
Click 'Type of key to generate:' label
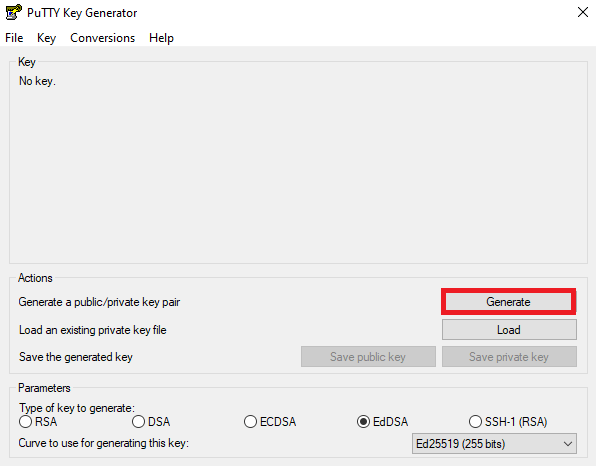click(x=77, y=408)
